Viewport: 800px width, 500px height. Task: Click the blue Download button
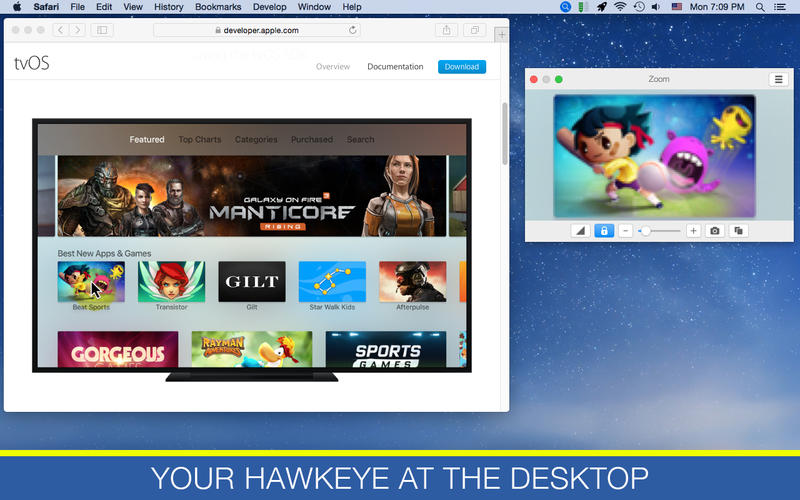462,66
